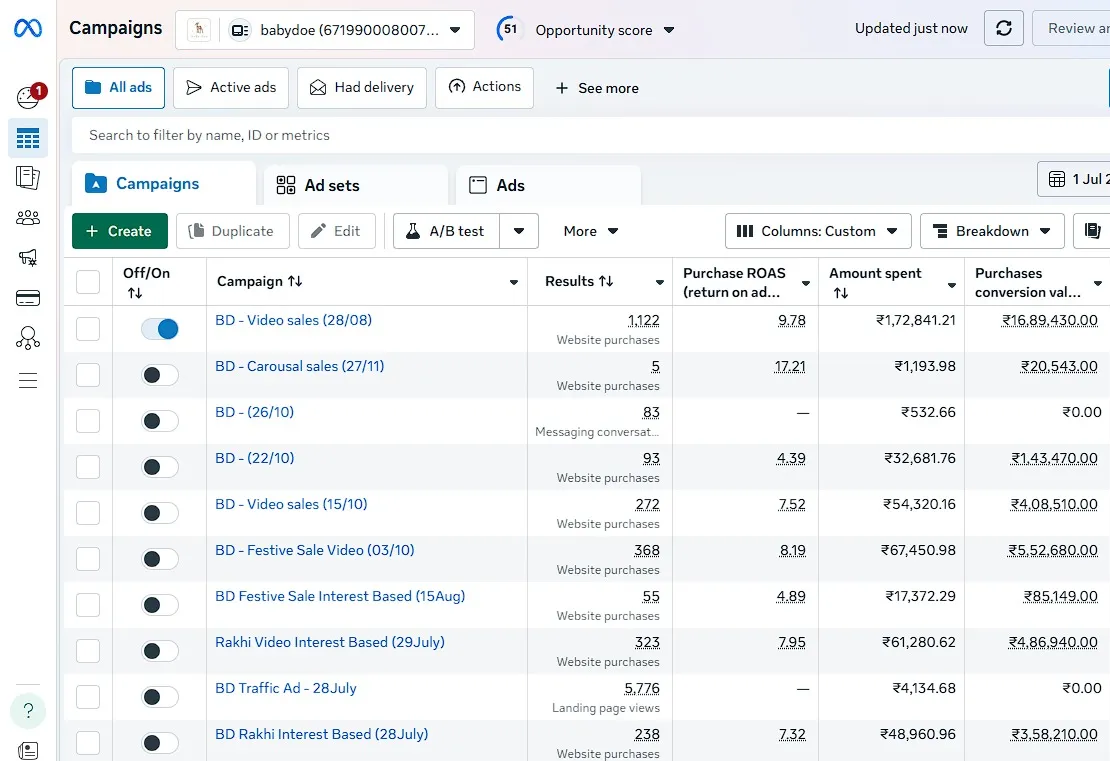Click the 1,122 results value
This screenshot has height=761, width=1110.
643,321
